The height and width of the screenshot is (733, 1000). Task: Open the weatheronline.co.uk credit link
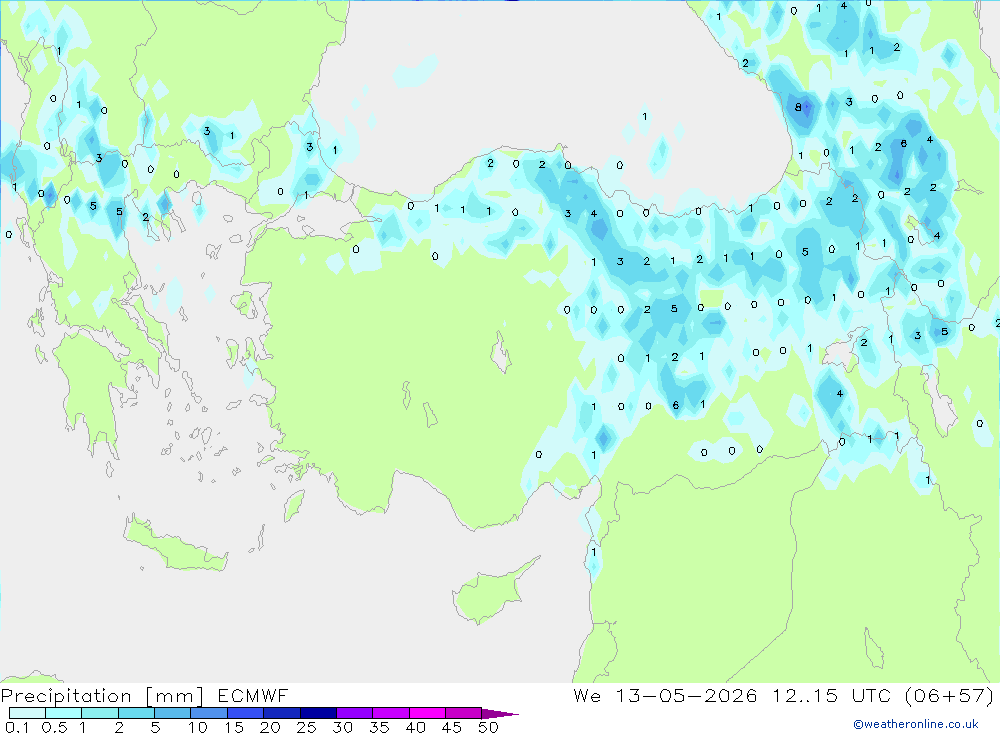coord(916,724)
